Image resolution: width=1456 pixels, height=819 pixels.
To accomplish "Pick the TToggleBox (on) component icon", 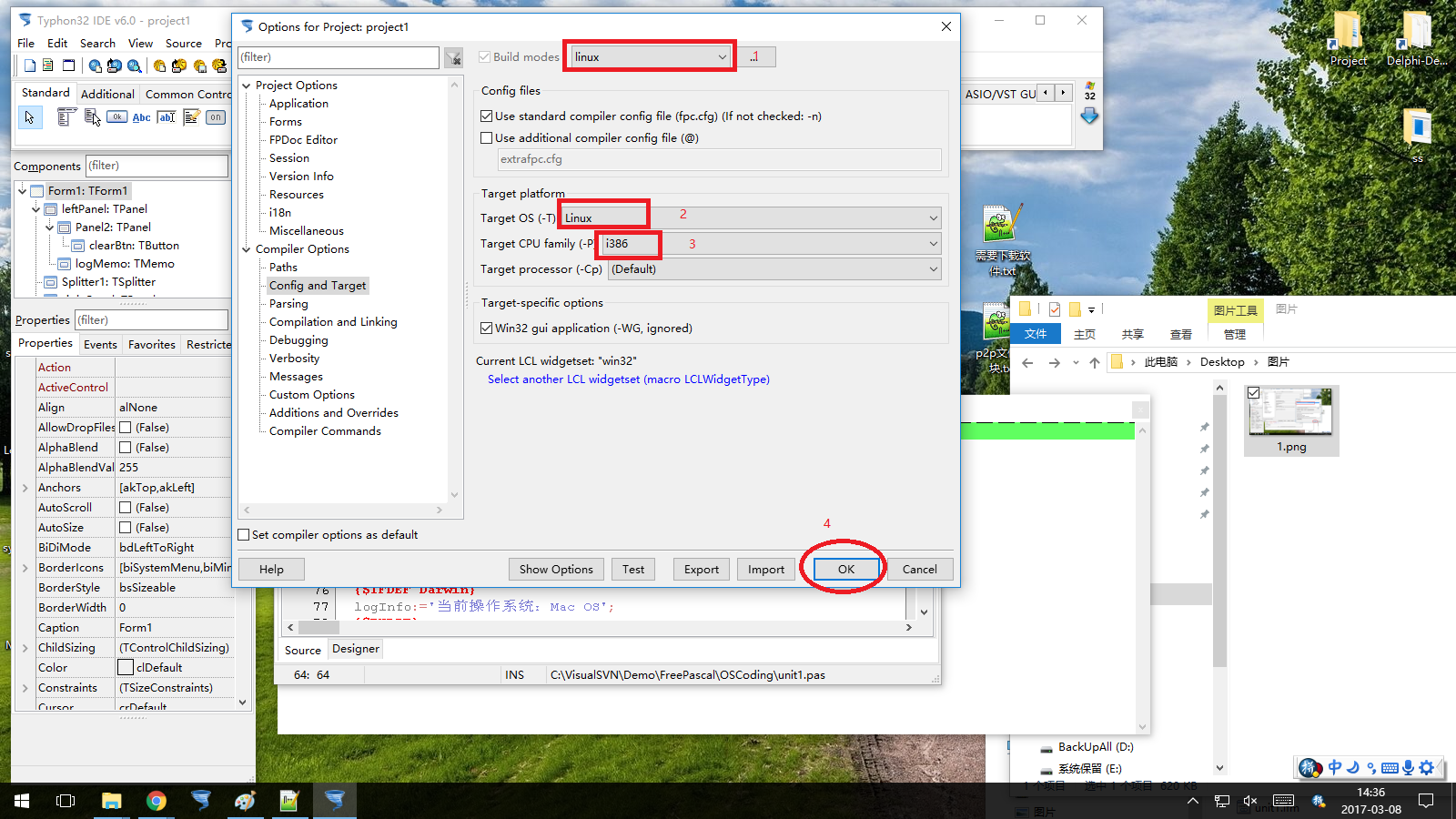I will click(x=216, y=116).
